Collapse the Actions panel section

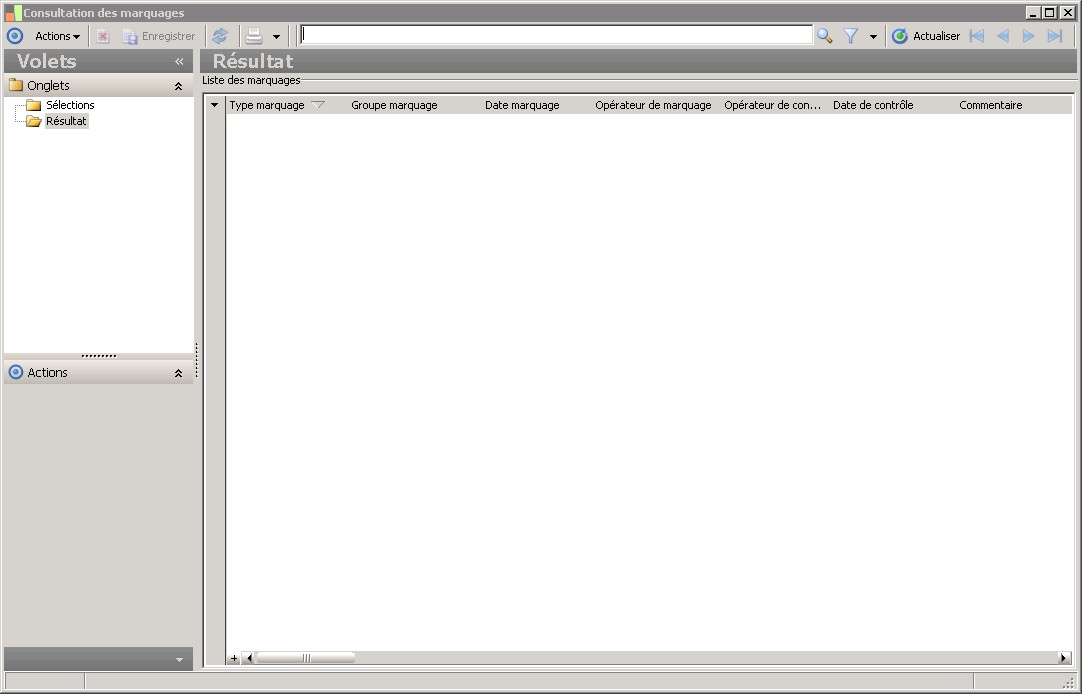point(178,373)
